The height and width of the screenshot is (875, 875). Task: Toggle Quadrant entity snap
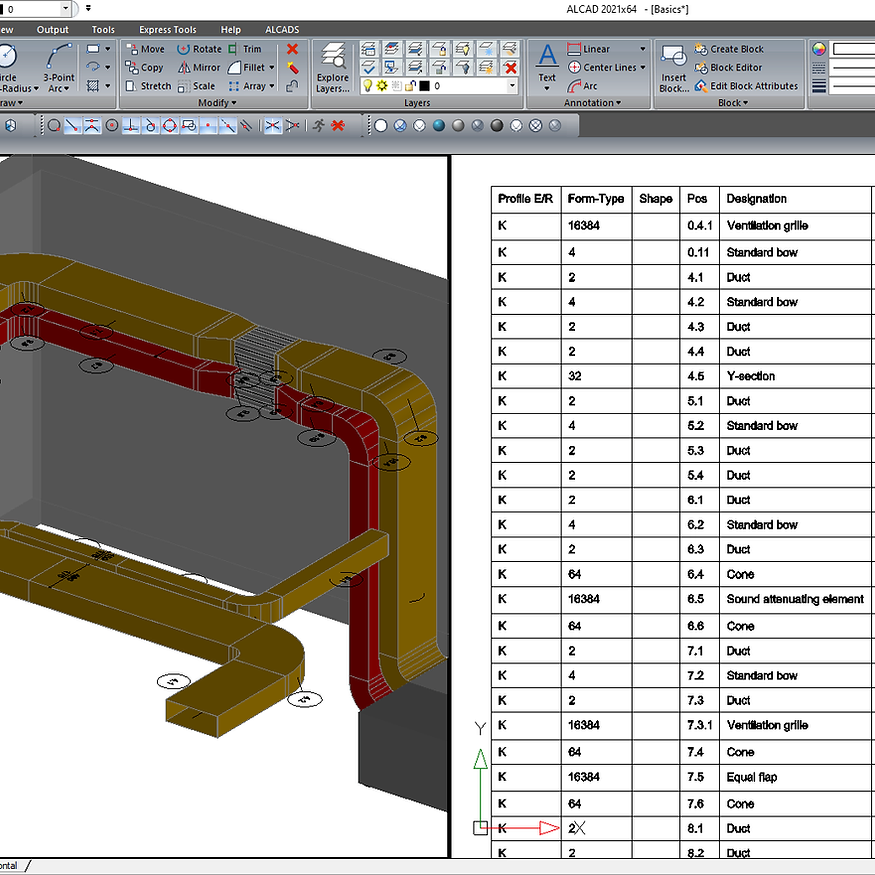click(170, 126)
